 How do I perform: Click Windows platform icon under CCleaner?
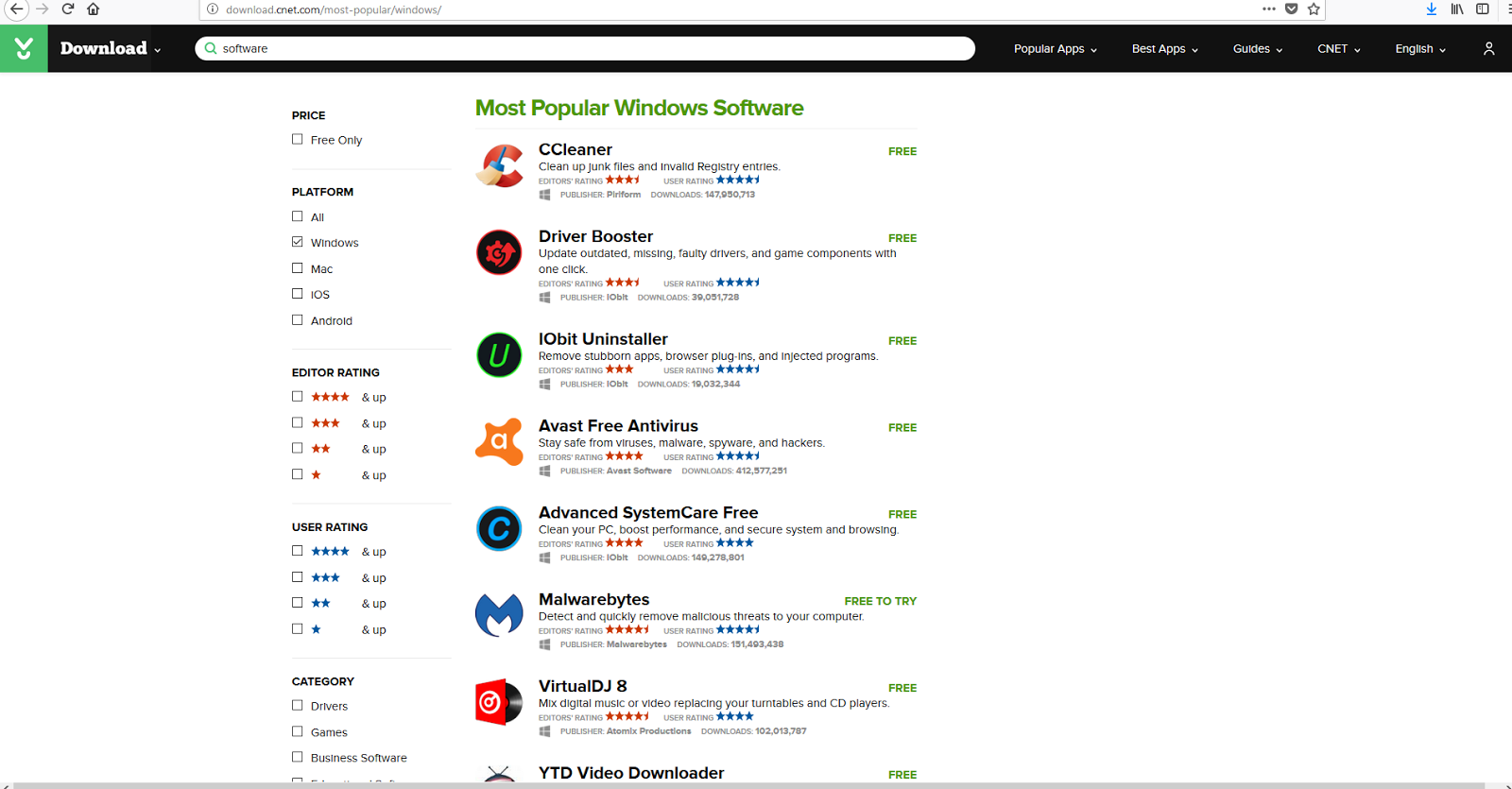(x=545, y=195)
